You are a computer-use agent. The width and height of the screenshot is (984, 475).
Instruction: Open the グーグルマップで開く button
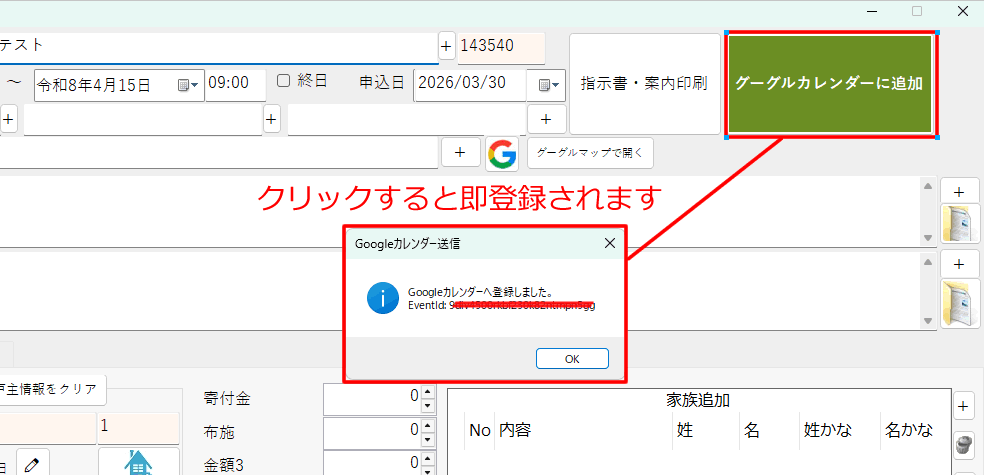[591, 153]
